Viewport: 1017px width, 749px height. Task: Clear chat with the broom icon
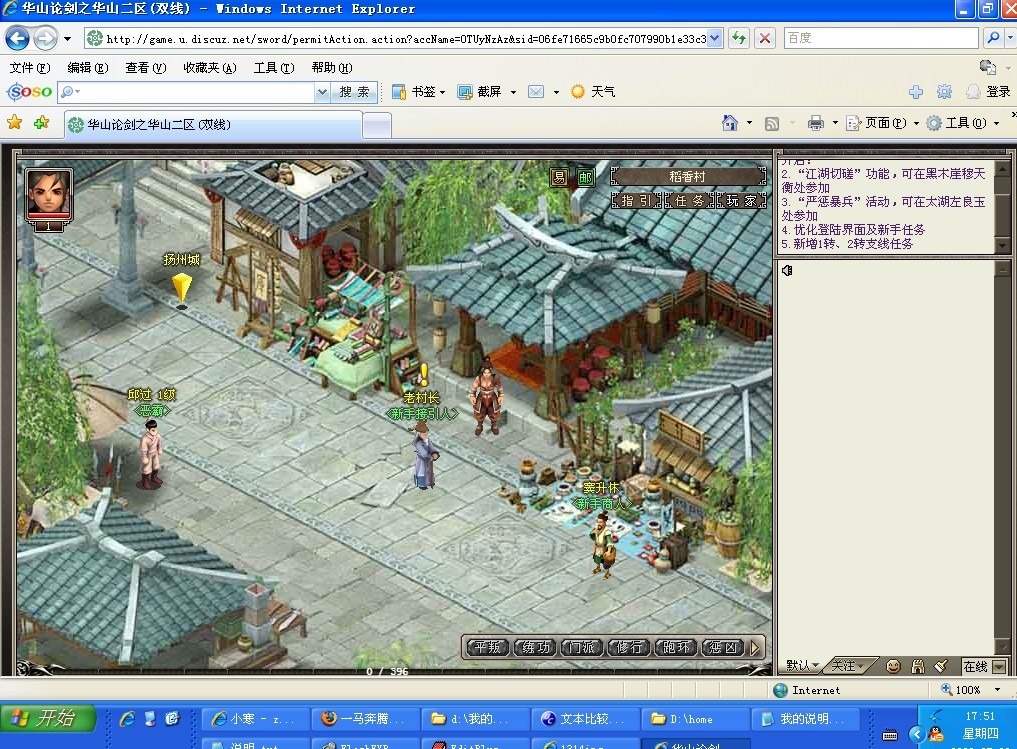(x=940, y=666)
